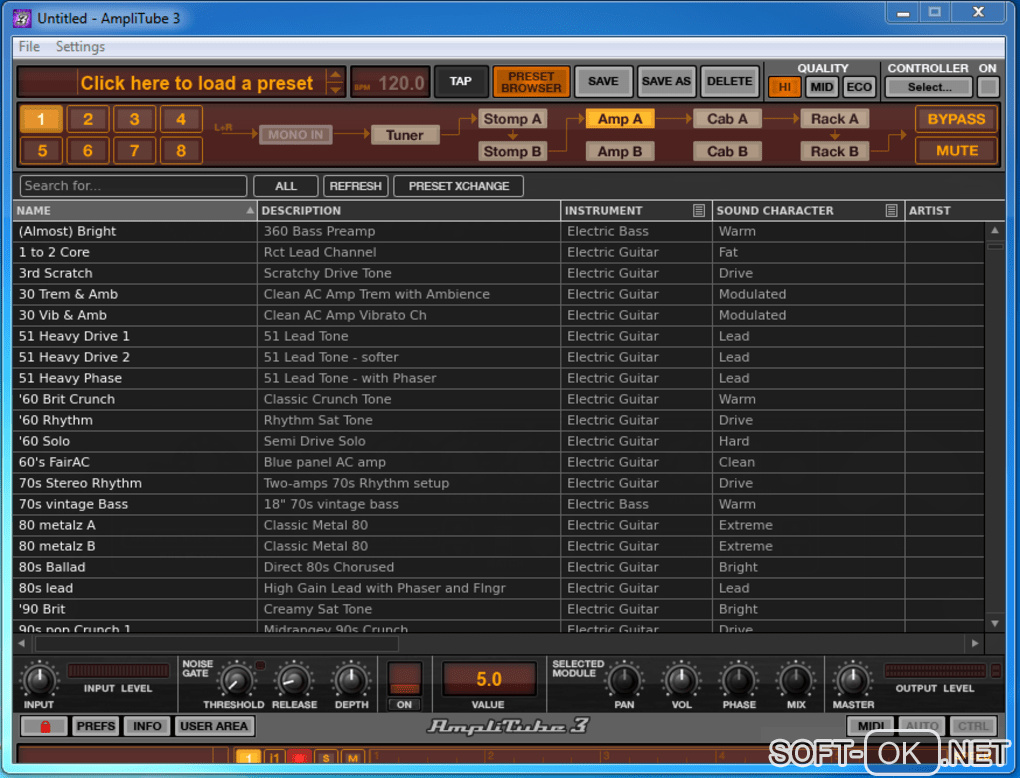Click the vertical scrollbar down arrow
This screenshot has height=778, width=1020.
coord(995,623)
